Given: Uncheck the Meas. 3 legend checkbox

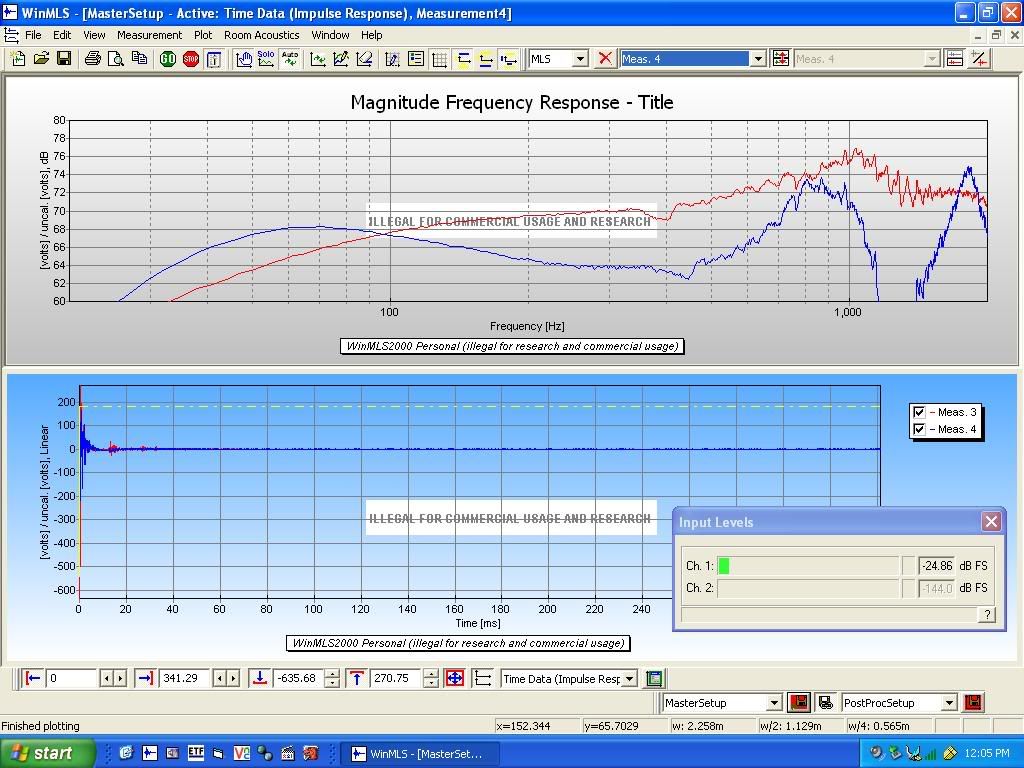Looking at the screenshot, I should click(920, 412).
